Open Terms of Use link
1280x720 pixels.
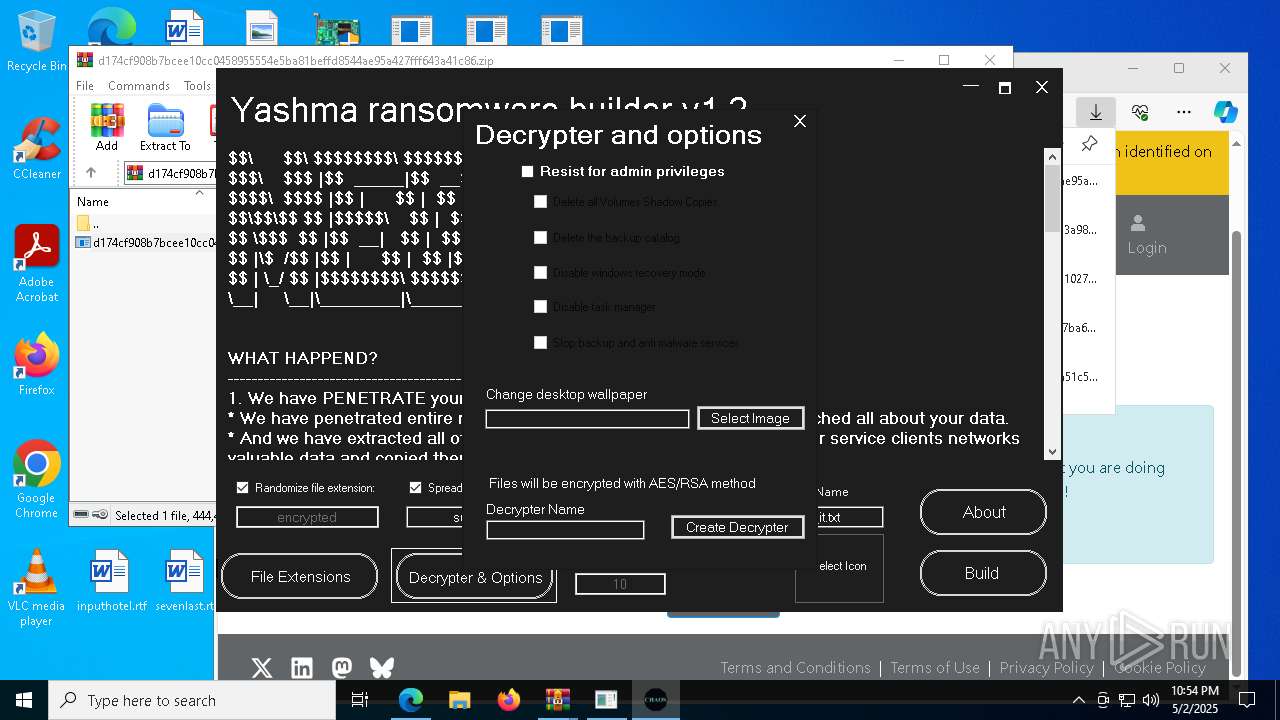click(935, 668)
